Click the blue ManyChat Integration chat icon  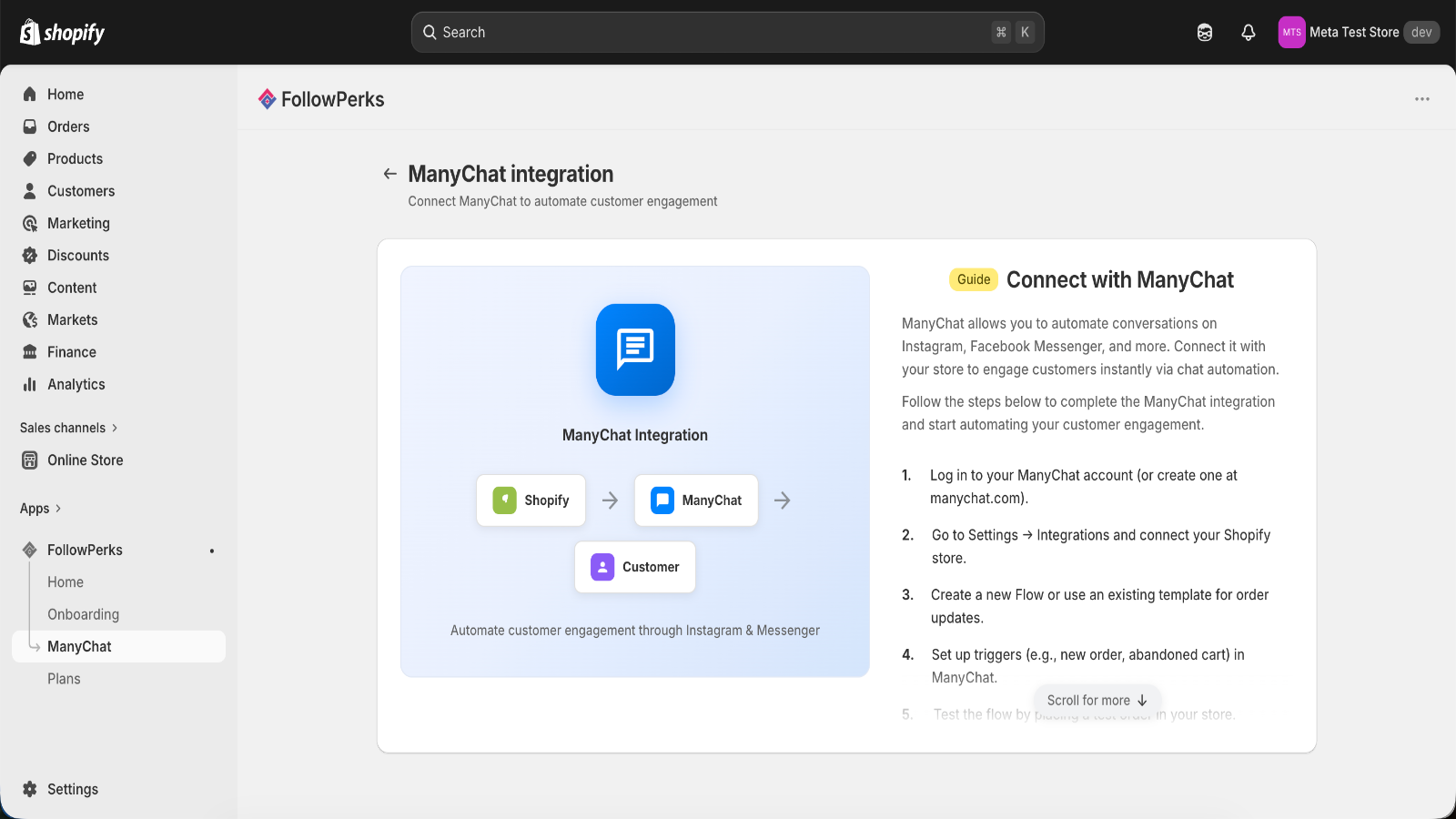(635, 349)
